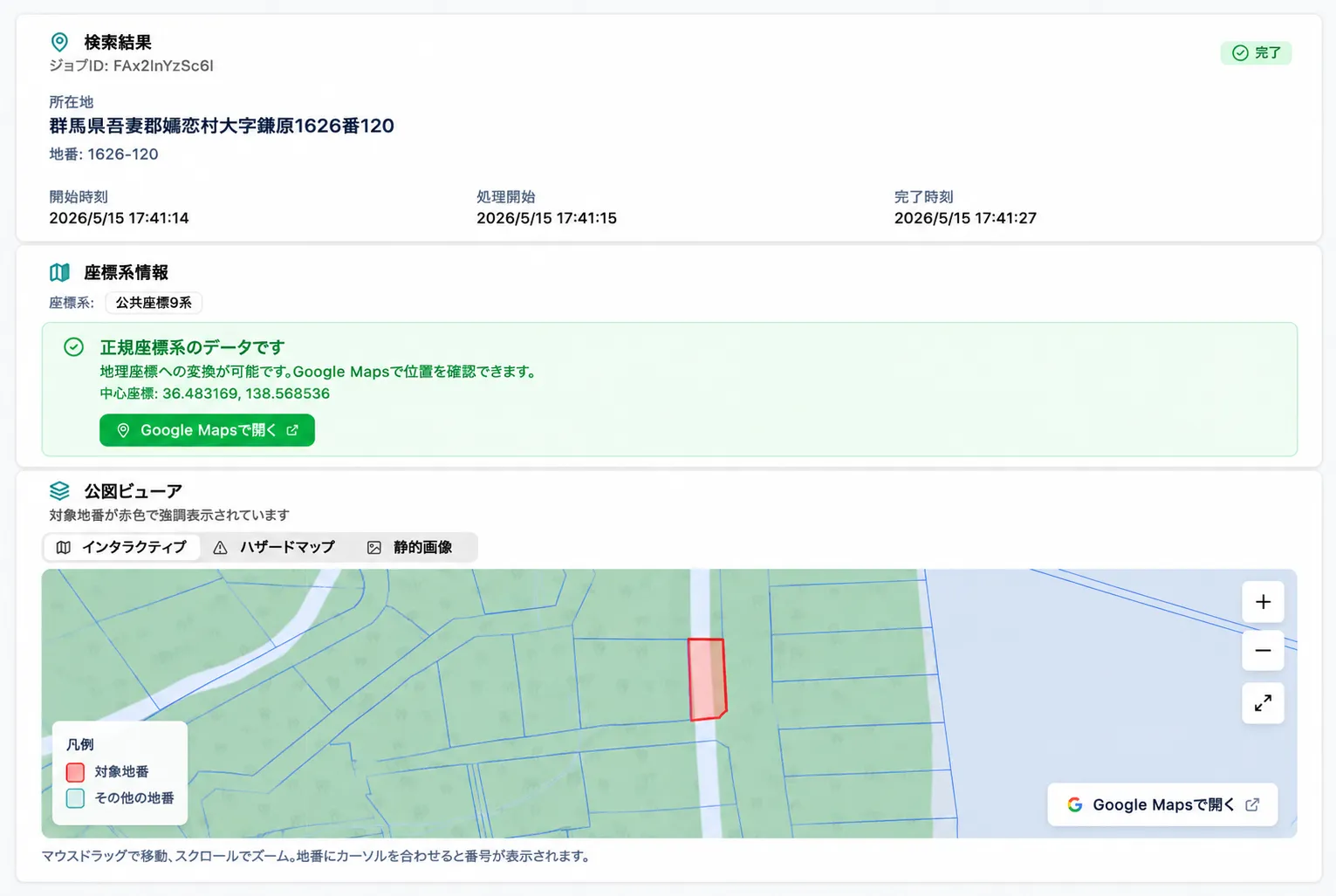Screen dimensions: 1336x896
Task: Switch to the 静的画像 tab
Action: click(410, 548)
